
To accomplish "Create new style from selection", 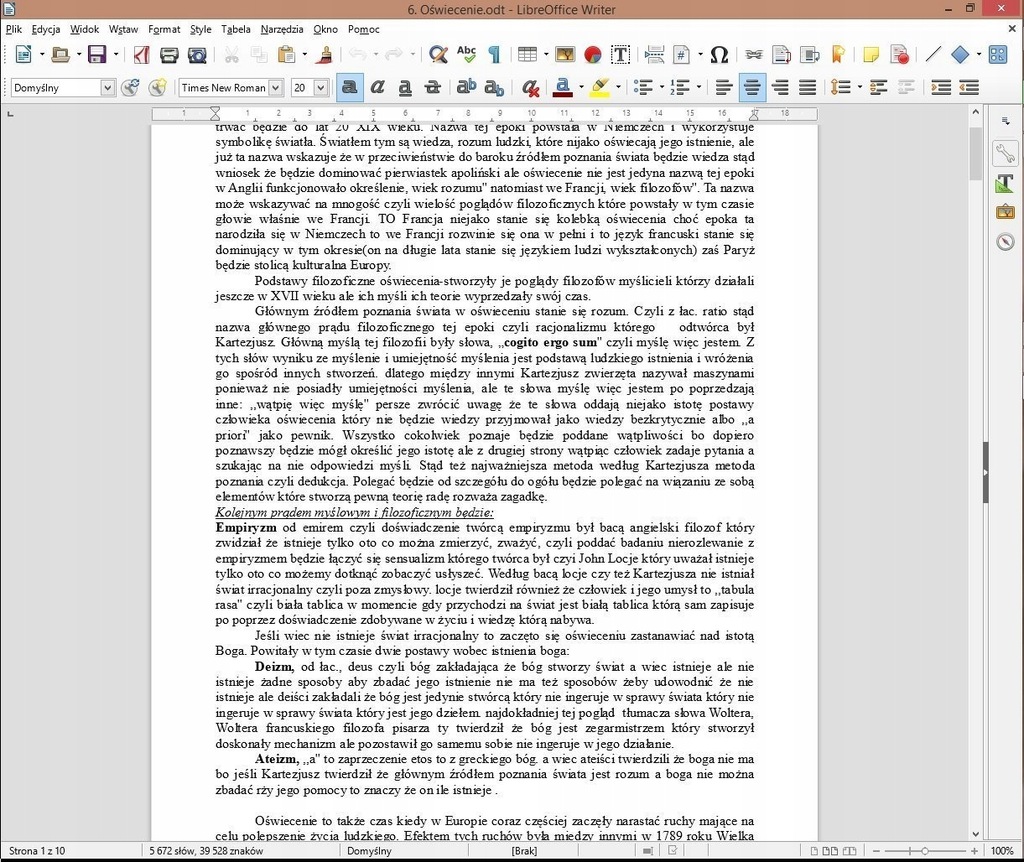I will point(157,88).
